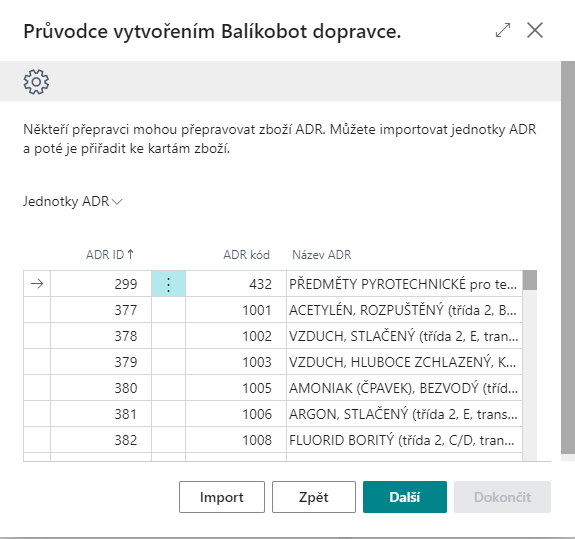Click the Import button
The image size is (575, 539).
[x=222, y=497]
